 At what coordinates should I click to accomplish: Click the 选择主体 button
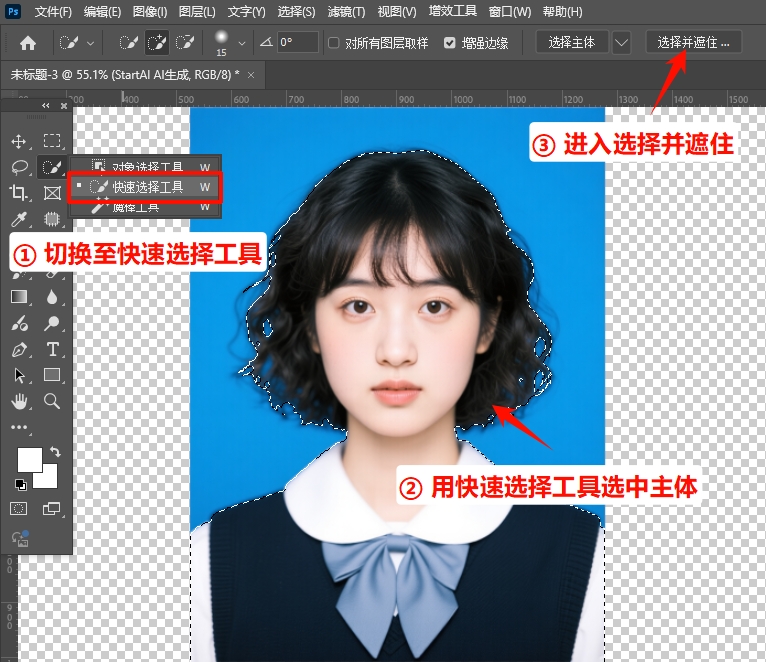coord(572,43)
